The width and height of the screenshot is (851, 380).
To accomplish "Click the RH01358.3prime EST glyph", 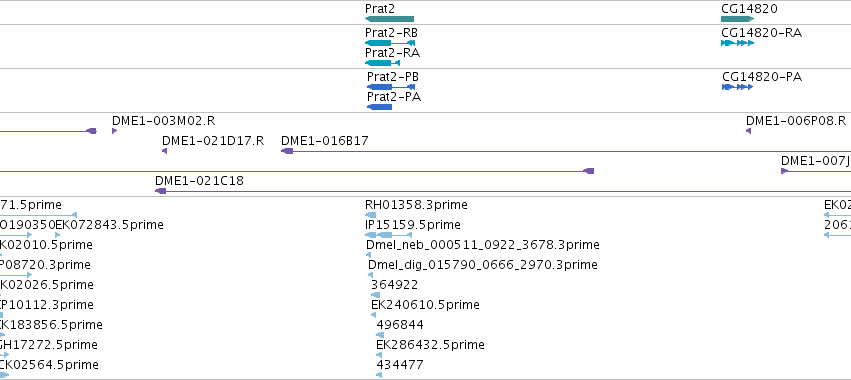I will point(371,215).
